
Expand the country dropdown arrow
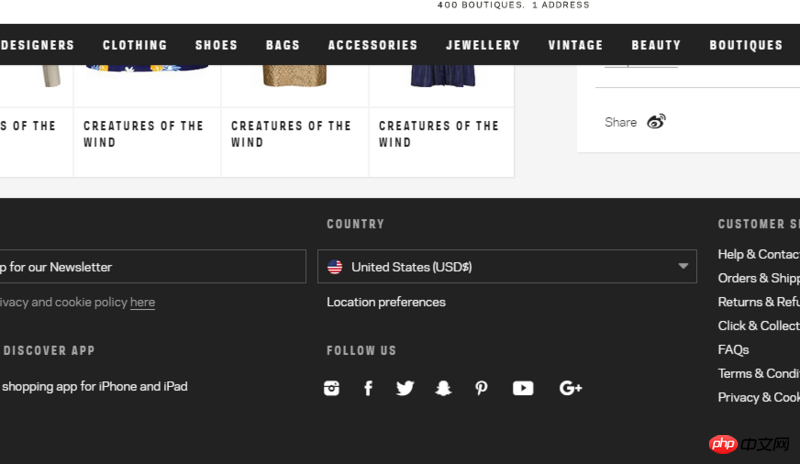684,267
